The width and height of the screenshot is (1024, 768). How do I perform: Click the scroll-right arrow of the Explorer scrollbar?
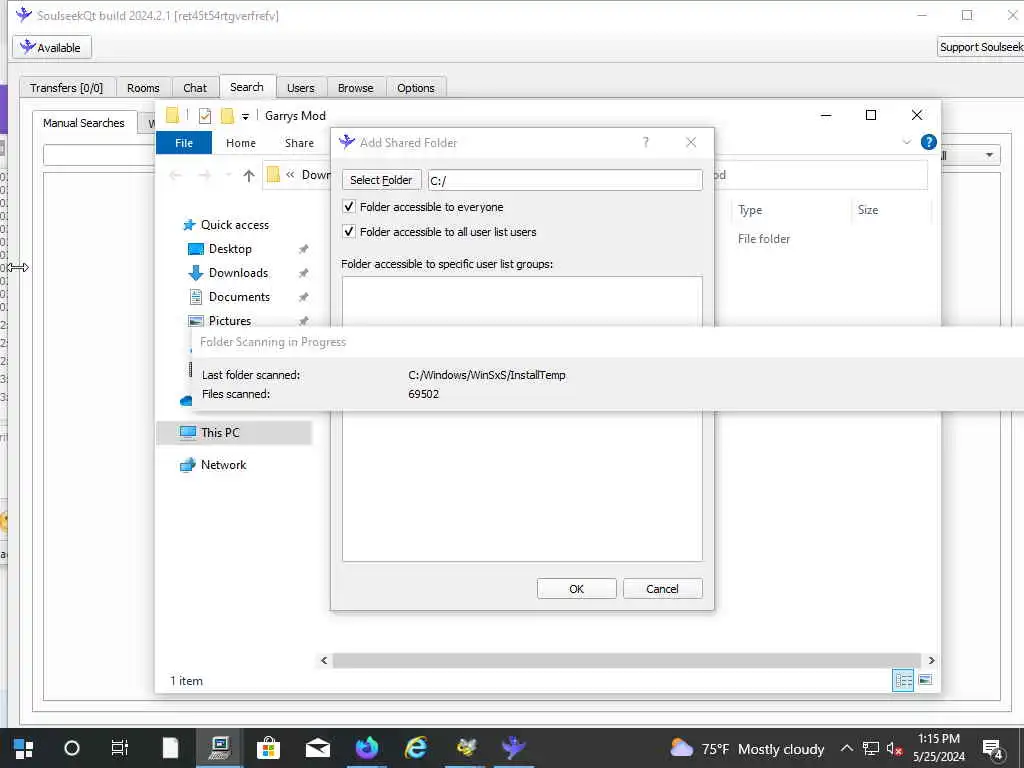(x=931, y=661)
